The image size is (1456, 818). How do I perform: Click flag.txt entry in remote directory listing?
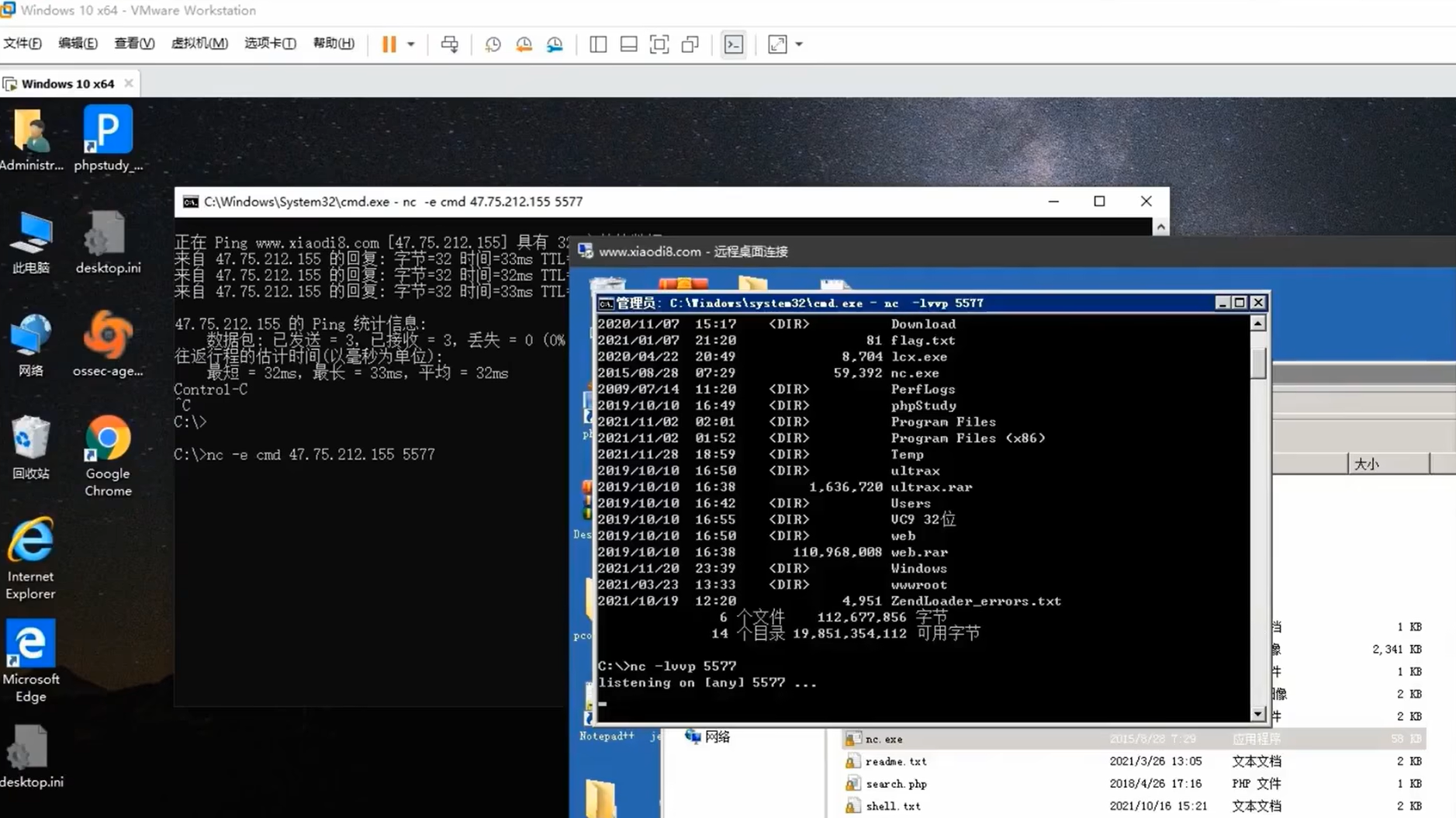(x=922, y=340)
